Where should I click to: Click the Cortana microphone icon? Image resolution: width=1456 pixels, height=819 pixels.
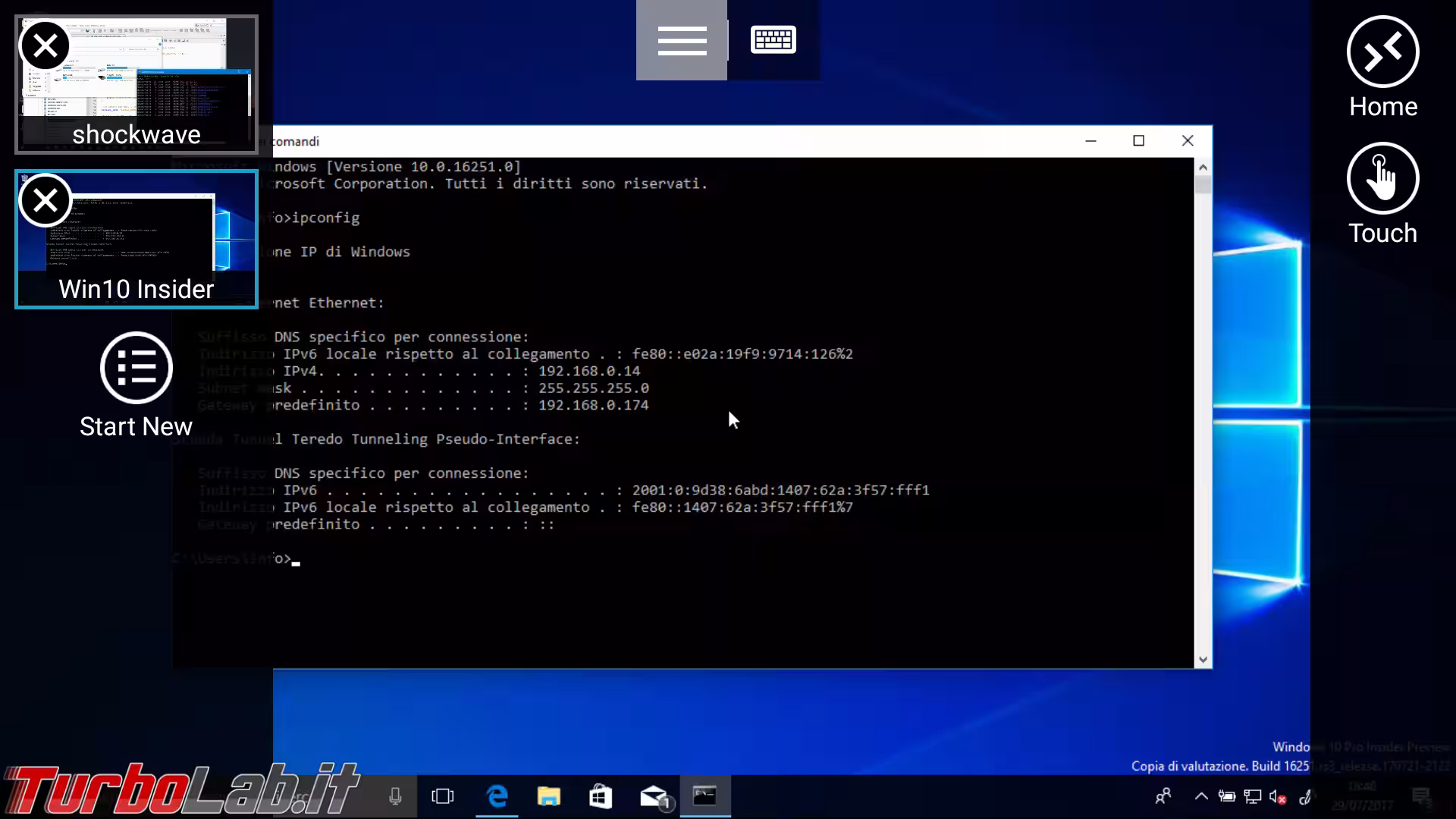[394, 796]
